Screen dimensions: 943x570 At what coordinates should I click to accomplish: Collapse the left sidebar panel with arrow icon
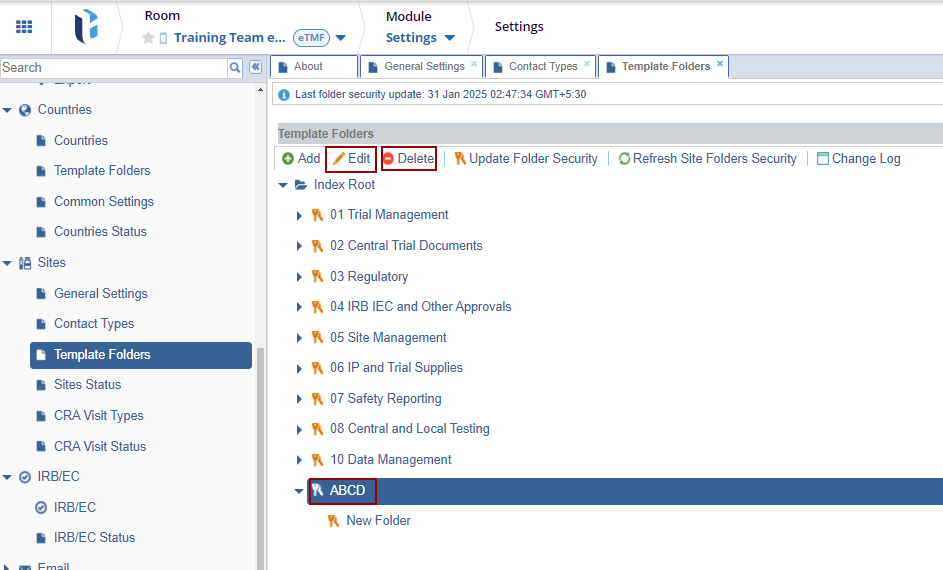(255, 67)
